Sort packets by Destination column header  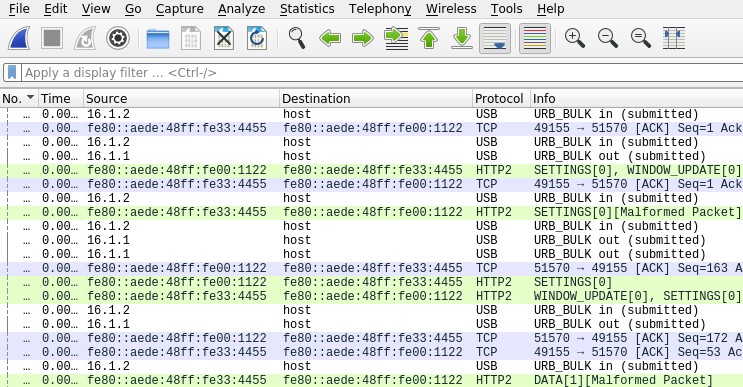click(x=376, y=99)
